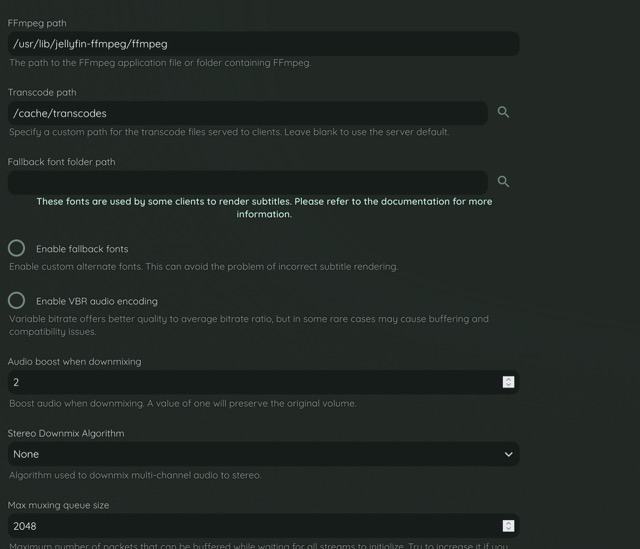Image resolution: width=640 pixels, height=549 pixels.
Task: Focus the transcode path input box
Action: [247, 113]
